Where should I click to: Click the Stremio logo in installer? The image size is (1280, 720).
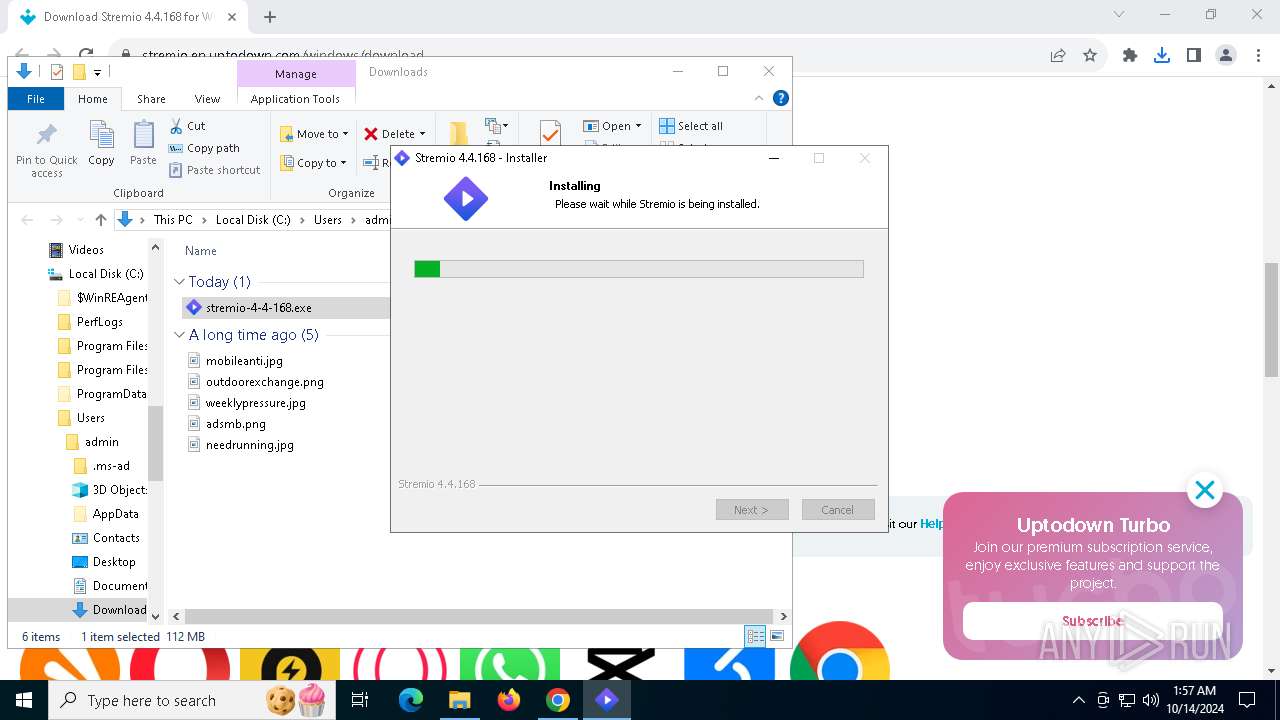[x=466, y=199]
